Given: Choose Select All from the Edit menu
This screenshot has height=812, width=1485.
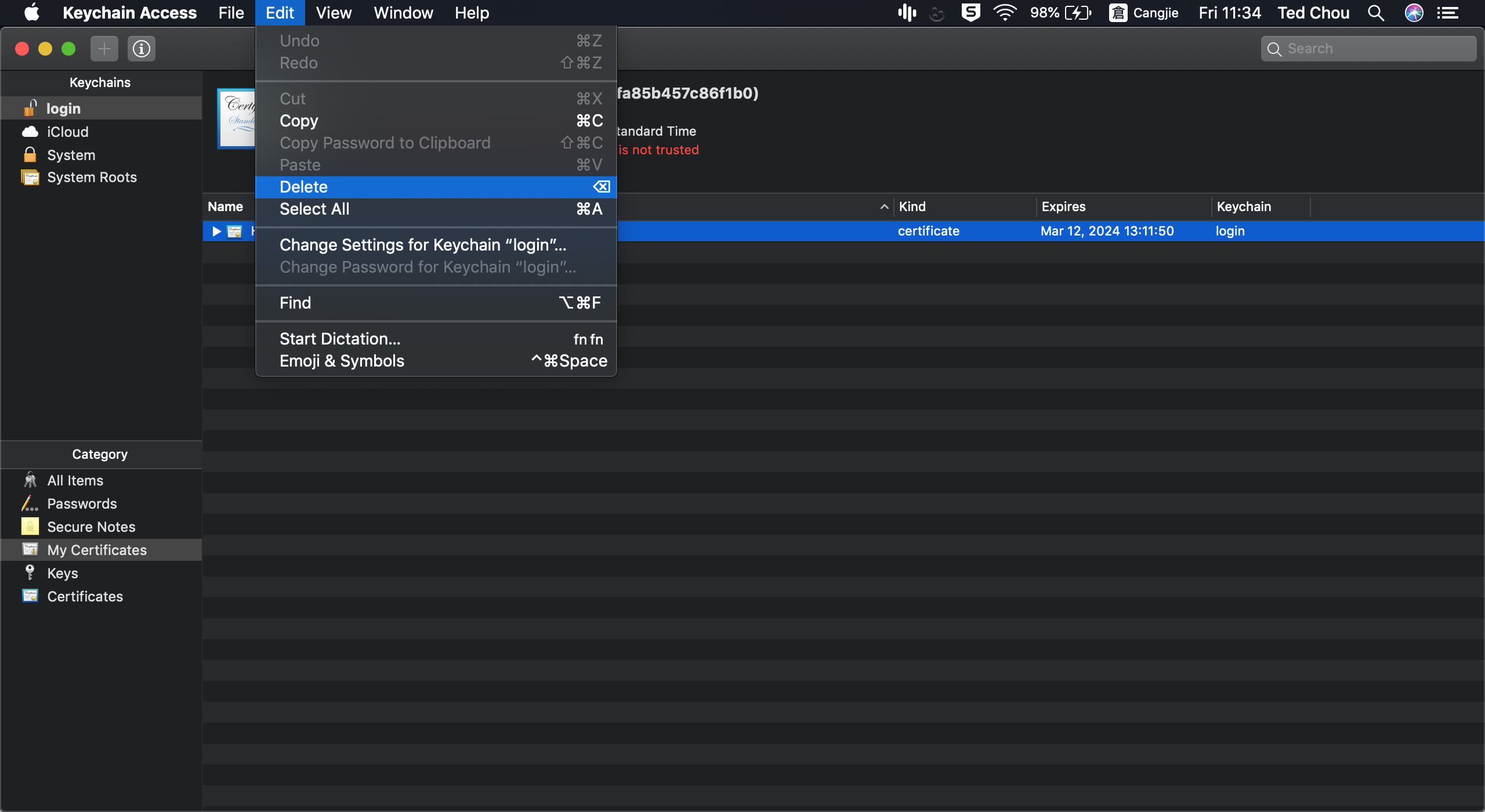Looking at the screenshot, I should tap(436, 209).
